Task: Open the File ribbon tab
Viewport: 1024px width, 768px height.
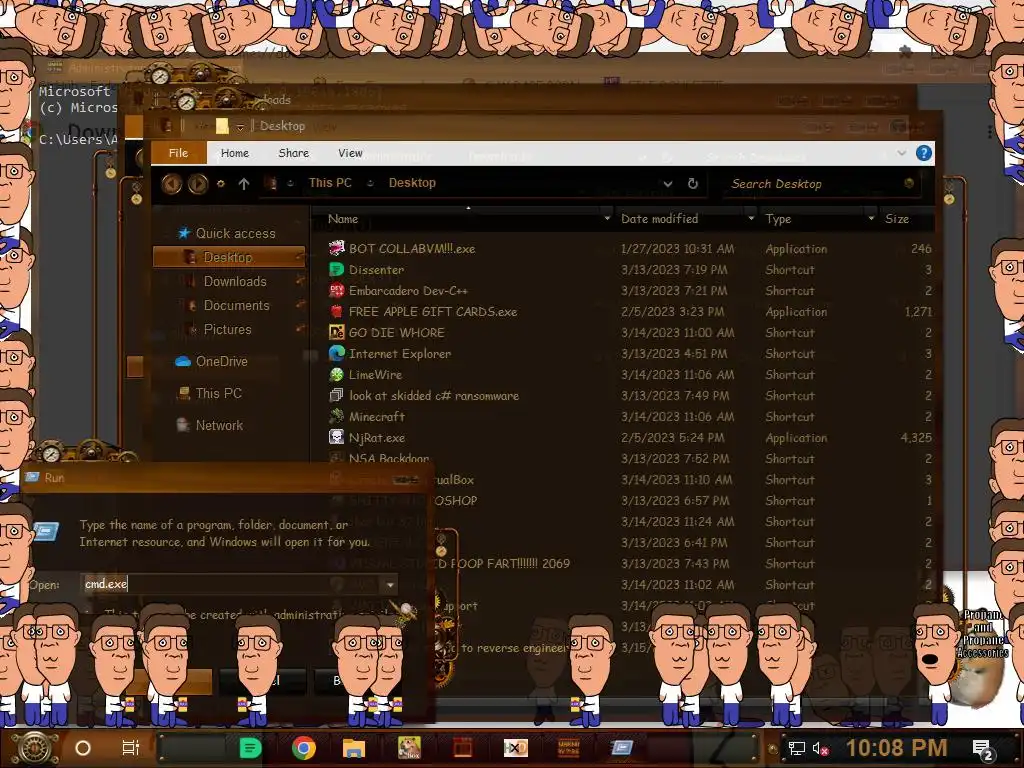Action: coord(178,153)
